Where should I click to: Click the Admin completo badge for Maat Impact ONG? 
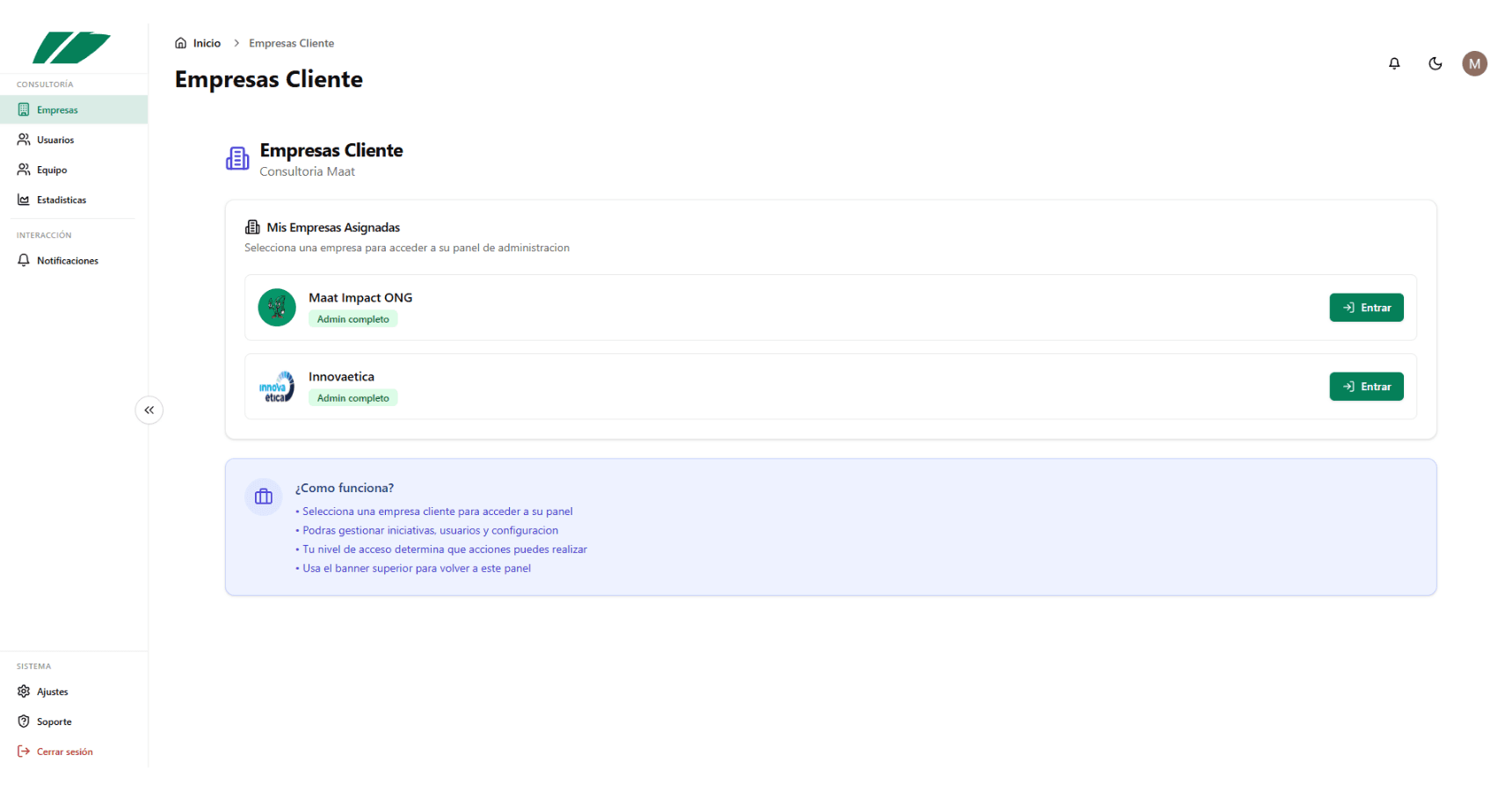point(353,318)
